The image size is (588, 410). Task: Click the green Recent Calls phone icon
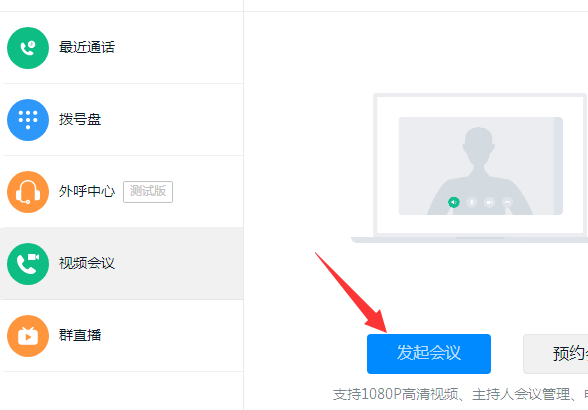[x=28, y=48]
